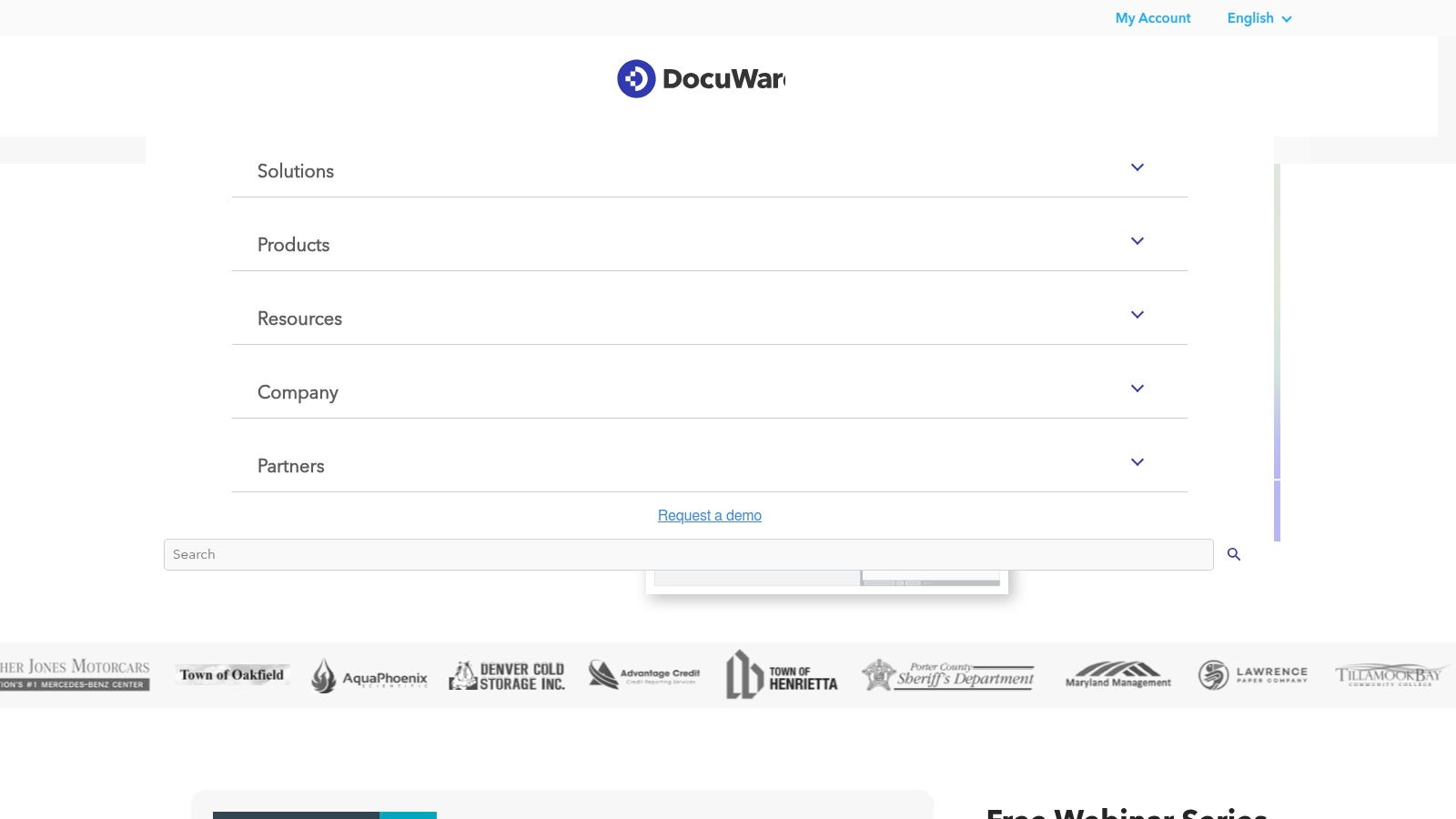This screenshot has height=819, width=1456.
Task: Open the English language dropdown
Action: [1259, 18]
